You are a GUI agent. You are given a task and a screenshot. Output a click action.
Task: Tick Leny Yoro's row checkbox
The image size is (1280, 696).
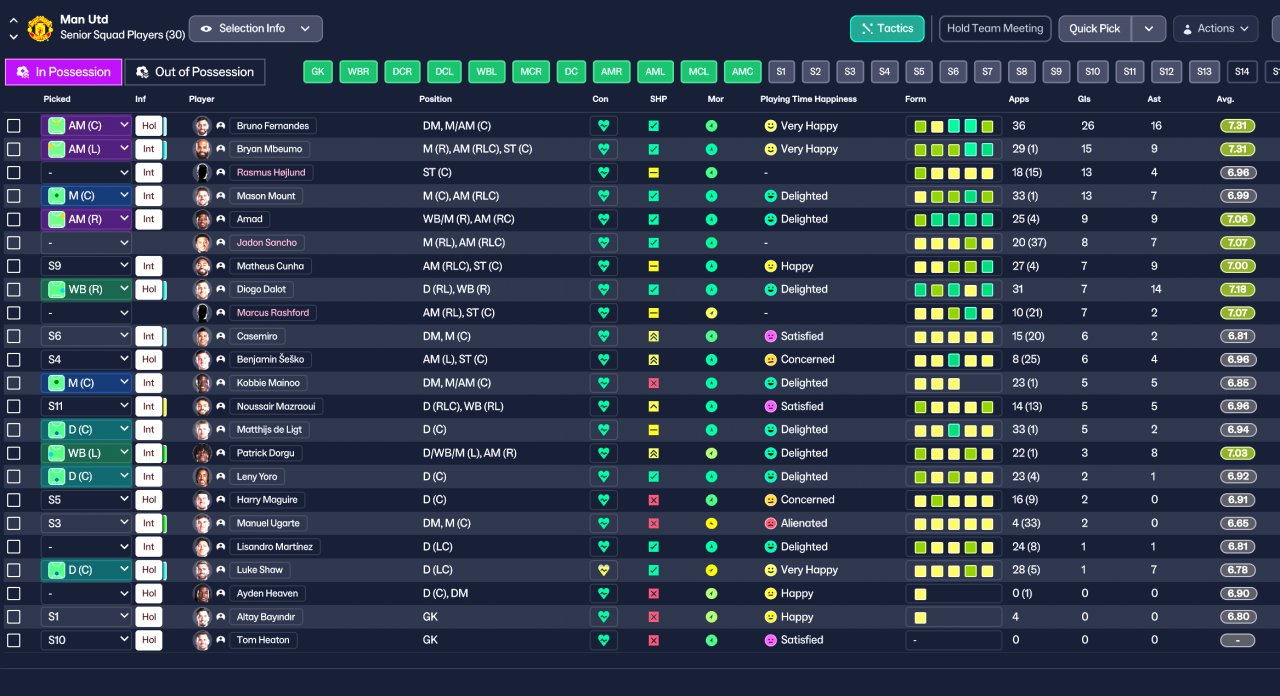click(14, 476)
